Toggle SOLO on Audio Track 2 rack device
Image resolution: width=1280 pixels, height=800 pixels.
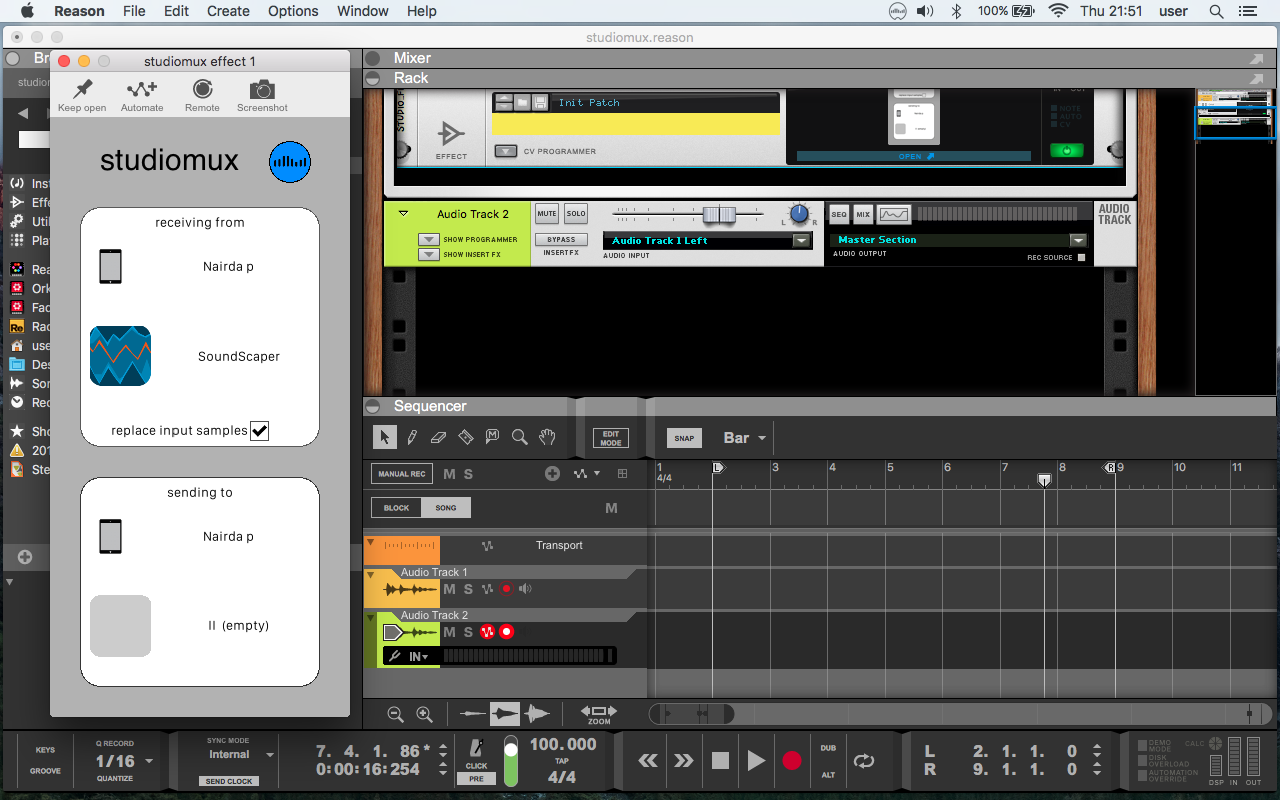pyautogui.click(x=575, y=214)
